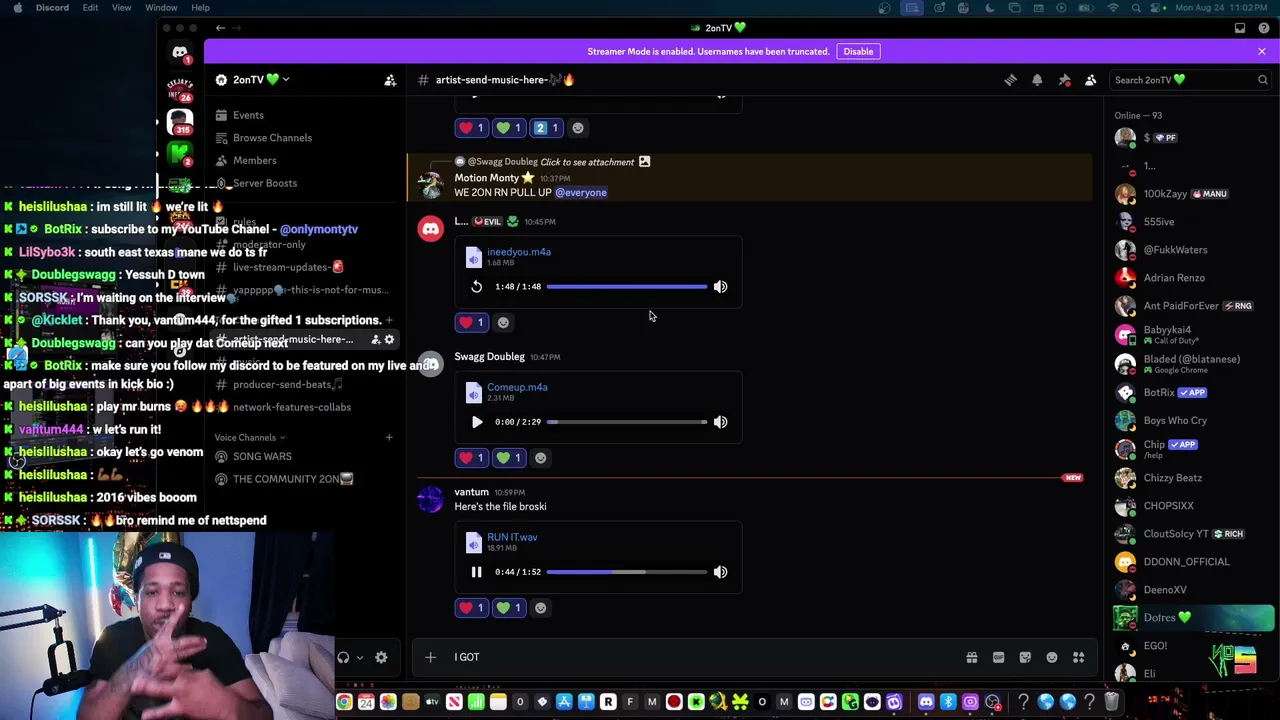Open ineedyou.m4a file link
Screen dimensions: 1280x720
pos(519,252)
